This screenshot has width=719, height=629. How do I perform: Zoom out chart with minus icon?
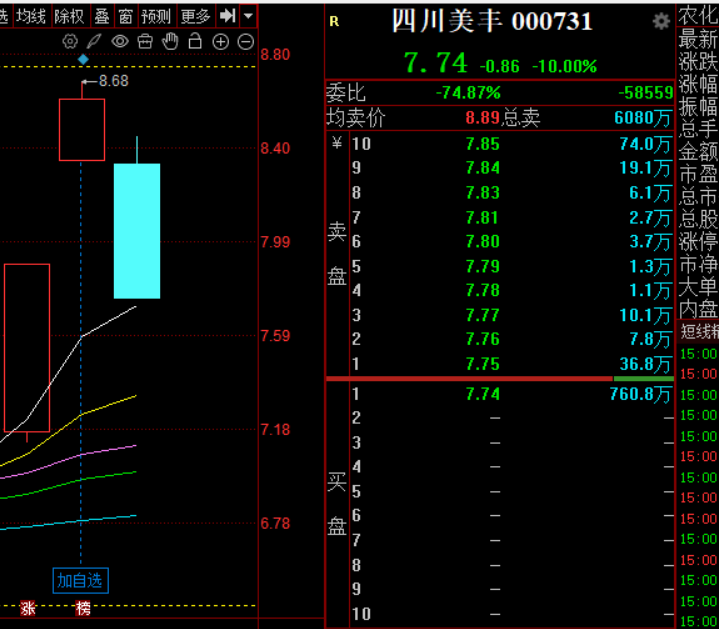tap(246, 42)
